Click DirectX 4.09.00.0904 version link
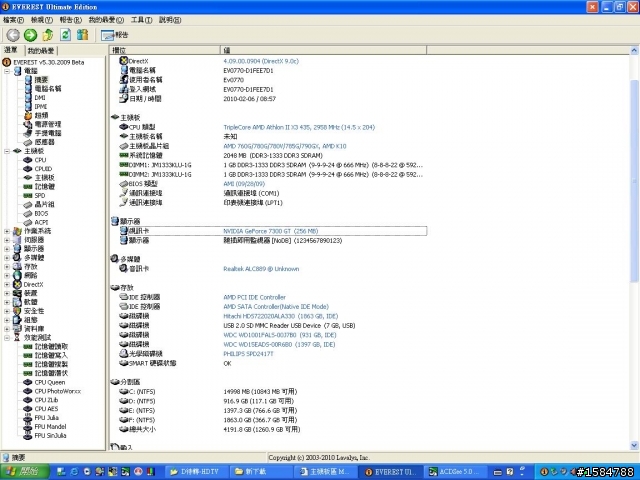 coord(261,61)
